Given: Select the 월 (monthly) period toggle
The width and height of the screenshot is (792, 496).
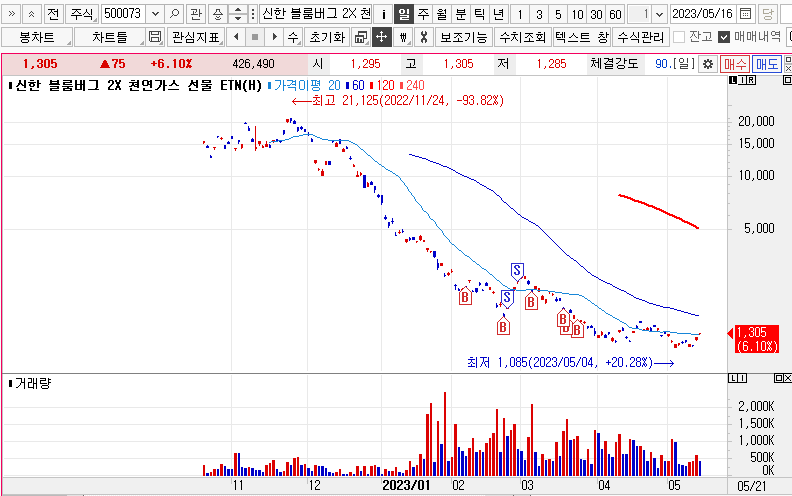Looking at the screenshot, I should pos(442,14).
